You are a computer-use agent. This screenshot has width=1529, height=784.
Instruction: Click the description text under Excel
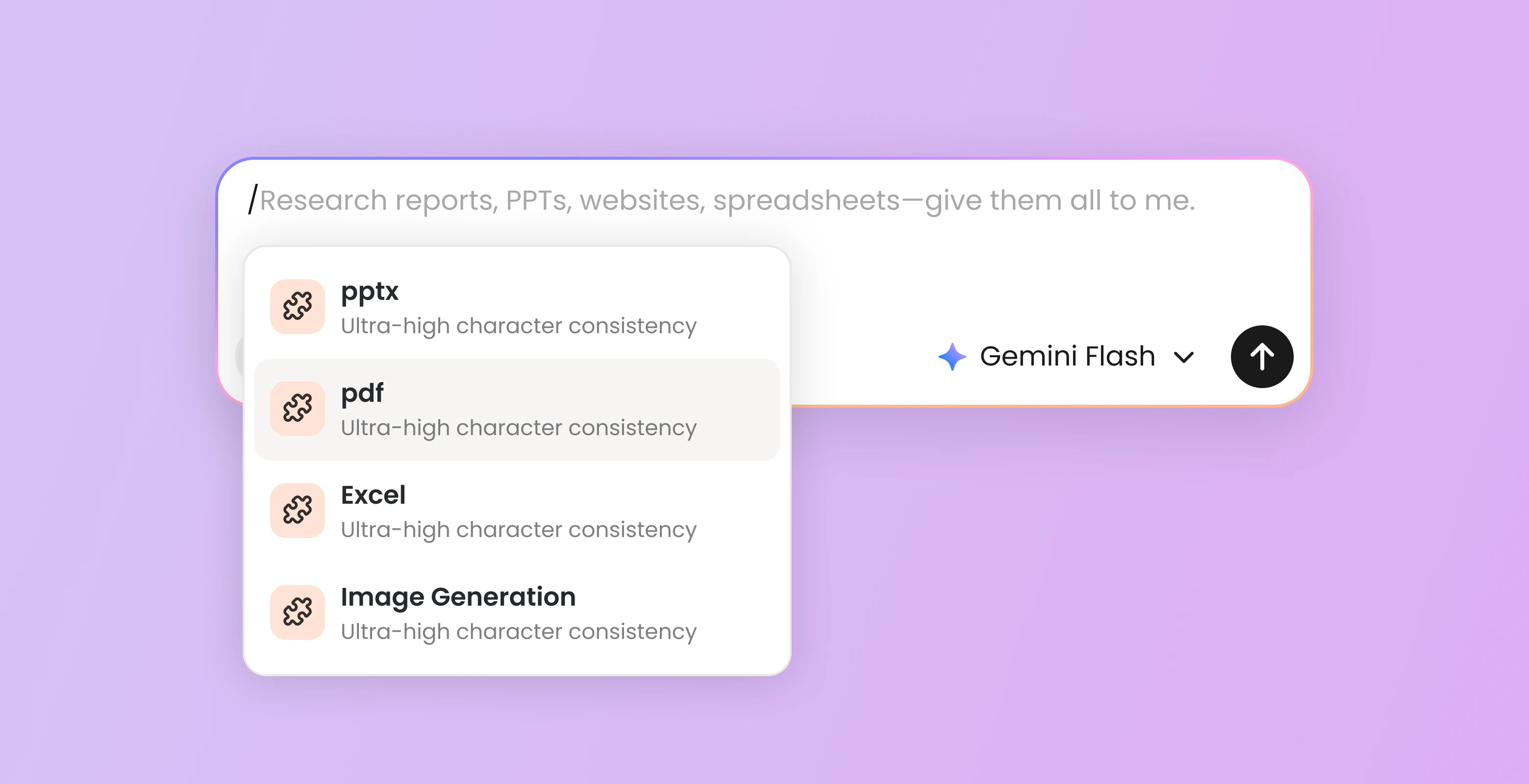(518, 529)
